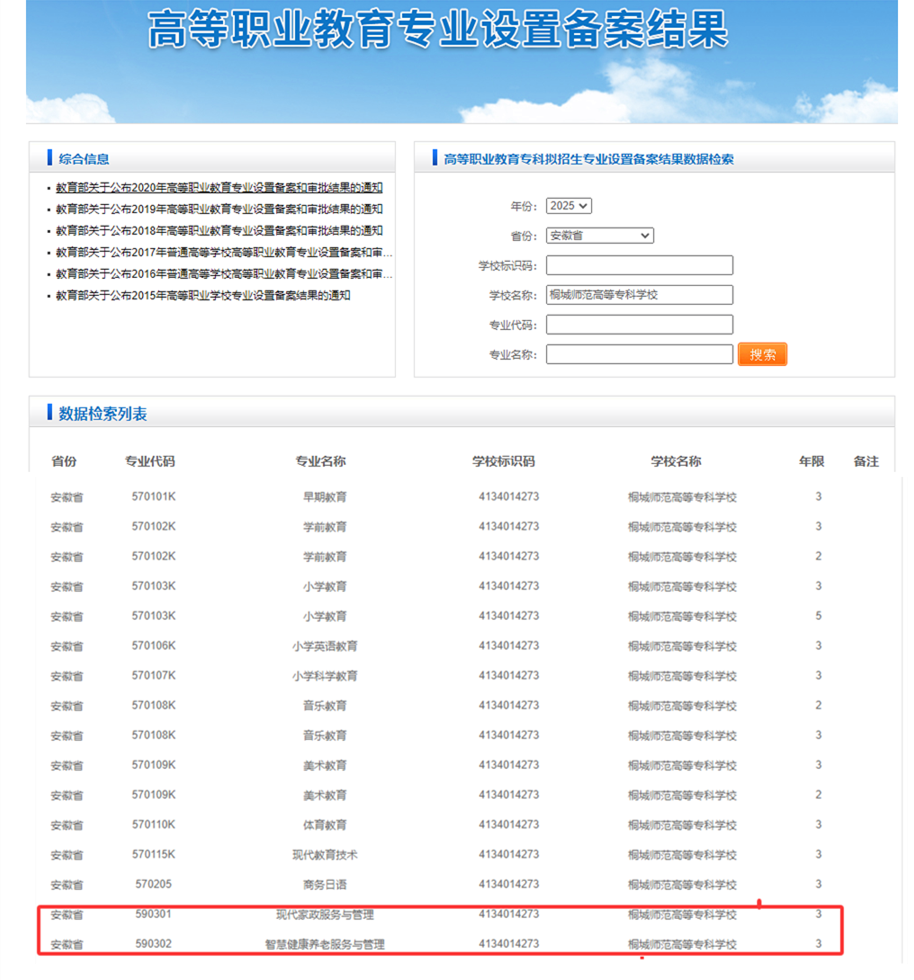Open the 2019 notice link
This screenshot has width=914, height=980.
(x=219, y=209)
